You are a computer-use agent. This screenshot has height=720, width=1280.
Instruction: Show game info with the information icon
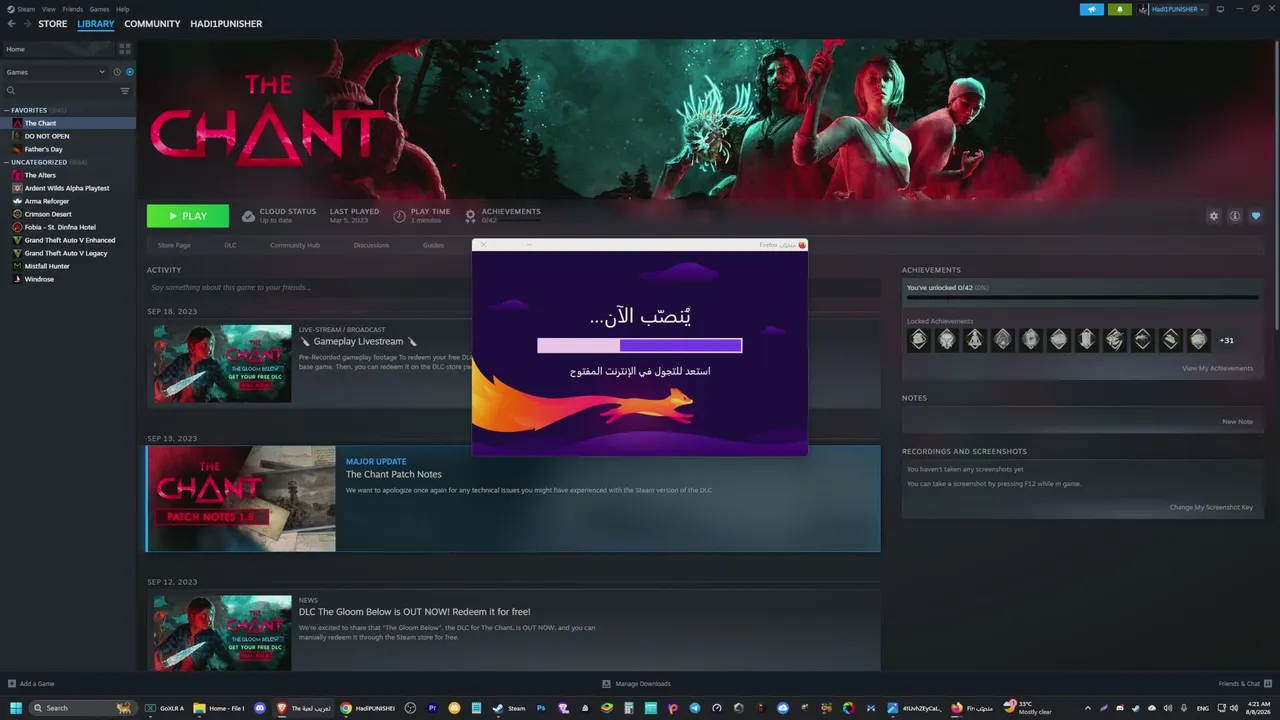(x=1235, y=216)
